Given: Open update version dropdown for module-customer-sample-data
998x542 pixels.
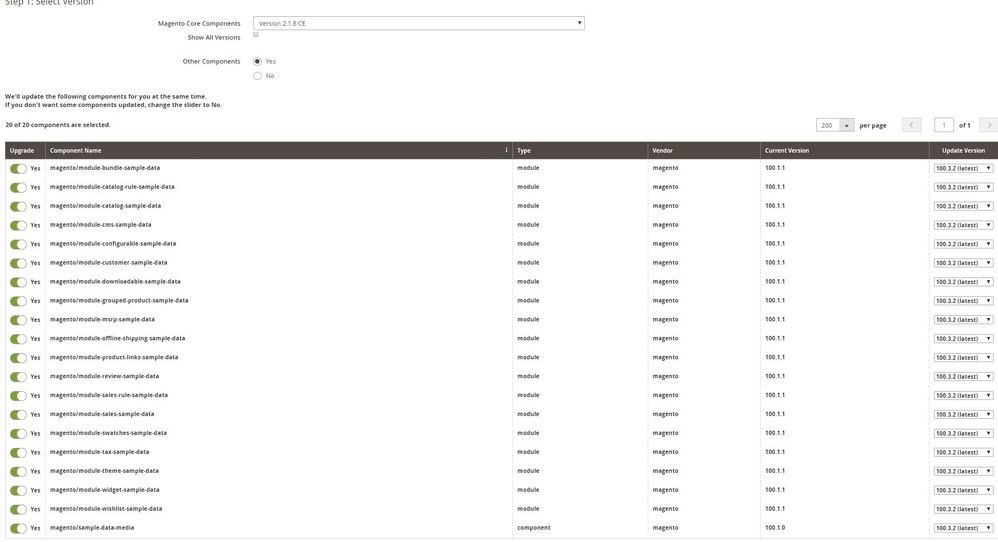Looking at the screenshot, I should tap(963, 263).
